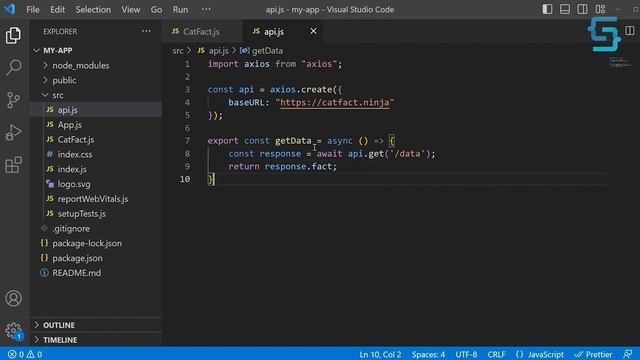Toggle the bottom panel layout icon
The width and height of the screenshot is (640, 360).
(565, 9)
